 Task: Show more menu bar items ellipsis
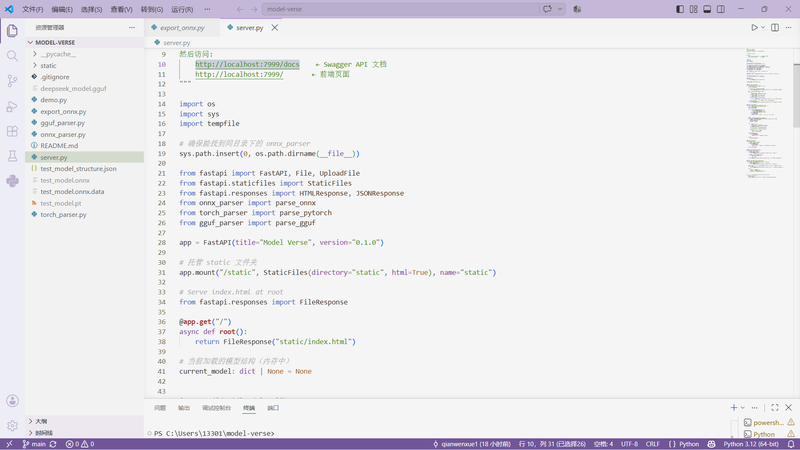tap(207, 9)
